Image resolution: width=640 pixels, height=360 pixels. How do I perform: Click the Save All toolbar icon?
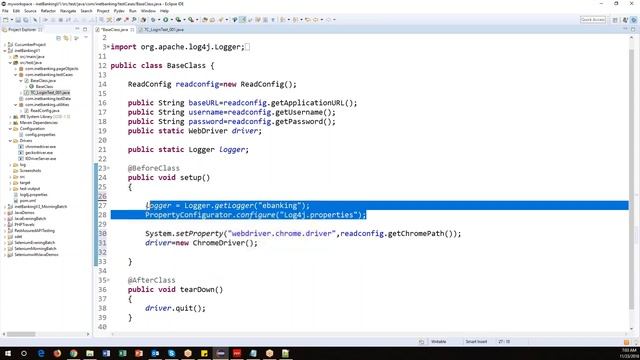pyautogui.click(x=25, y=20)
